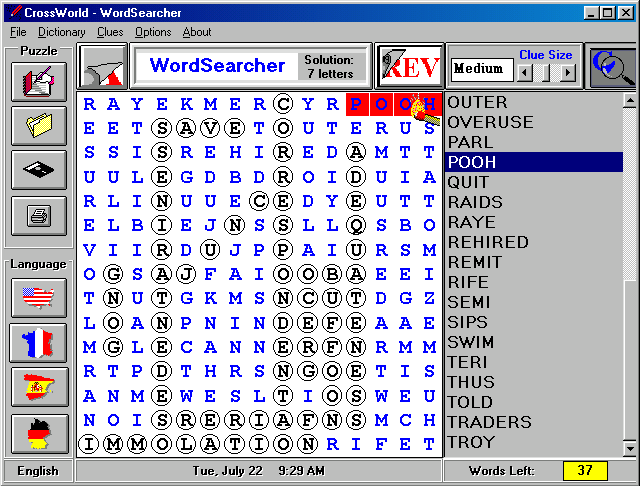This screenshot has width=640, height=486.
Task: Click the red REV reveal button
Action: click(x=409, y=66)
